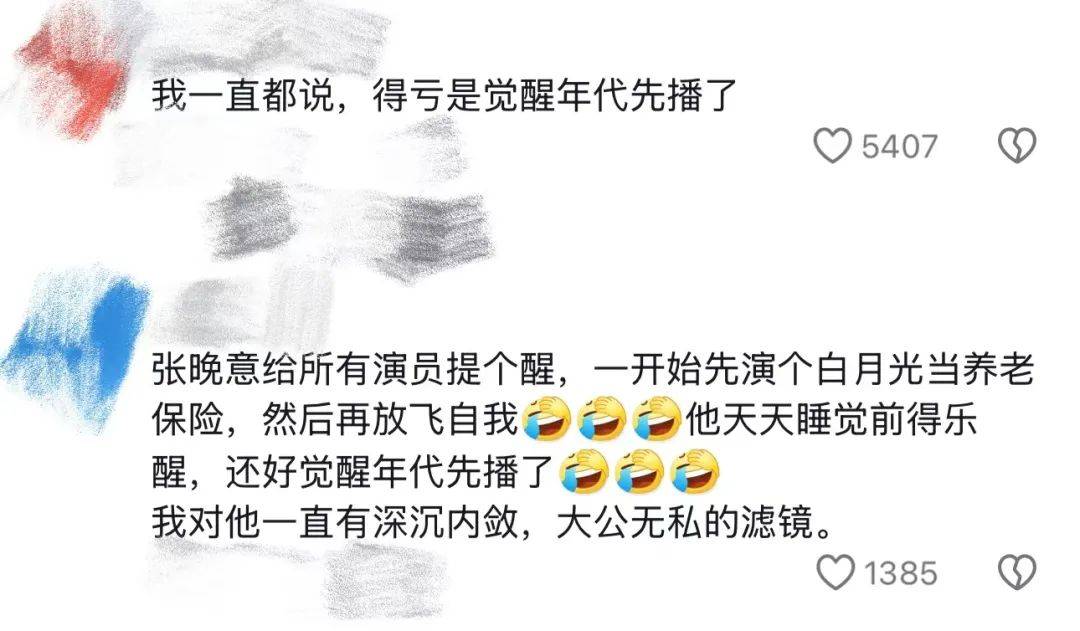Click the line 我对他一直有深沉内敛
Screen dimensions: 1080x631
[x=492, y=524]
